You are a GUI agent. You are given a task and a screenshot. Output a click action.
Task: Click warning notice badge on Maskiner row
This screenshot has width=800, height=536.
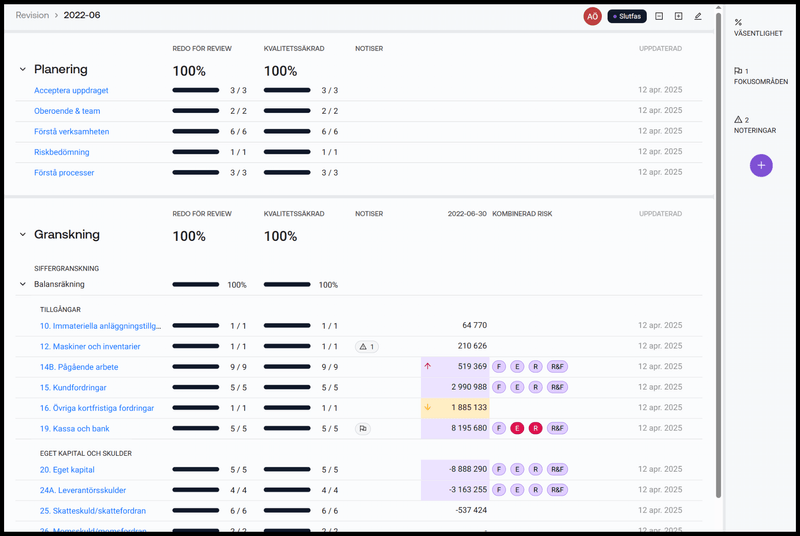[367, 347]
